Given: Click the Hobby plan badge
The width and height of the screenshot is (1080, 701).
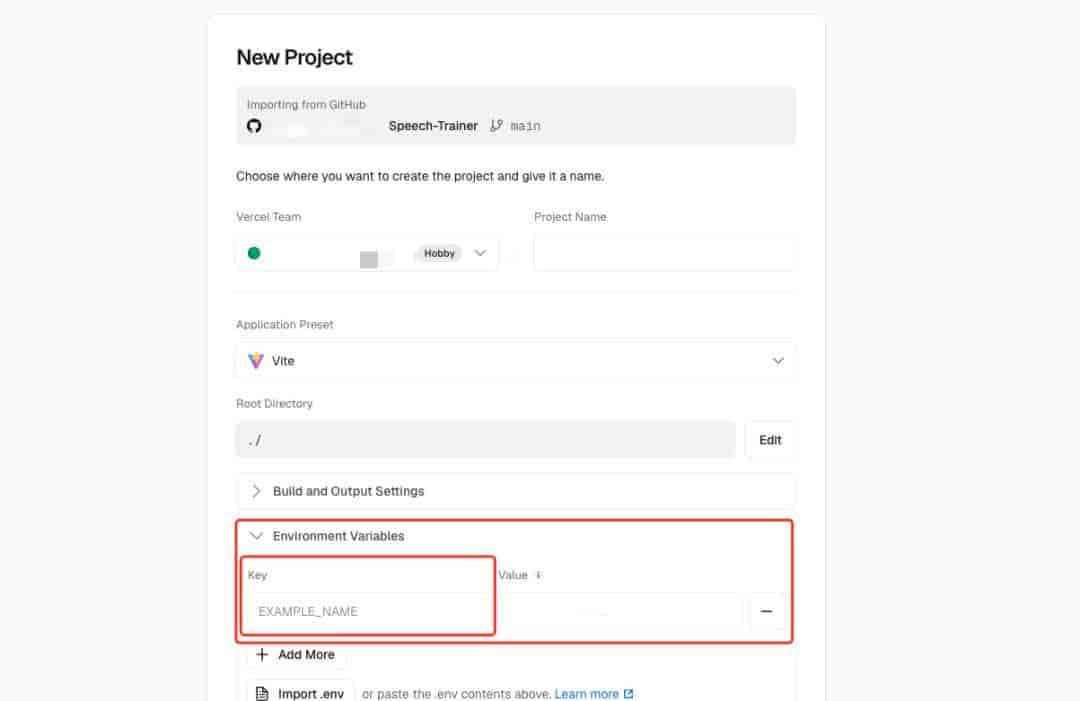Looking at the screenshot, I should [x=439, y=254].
